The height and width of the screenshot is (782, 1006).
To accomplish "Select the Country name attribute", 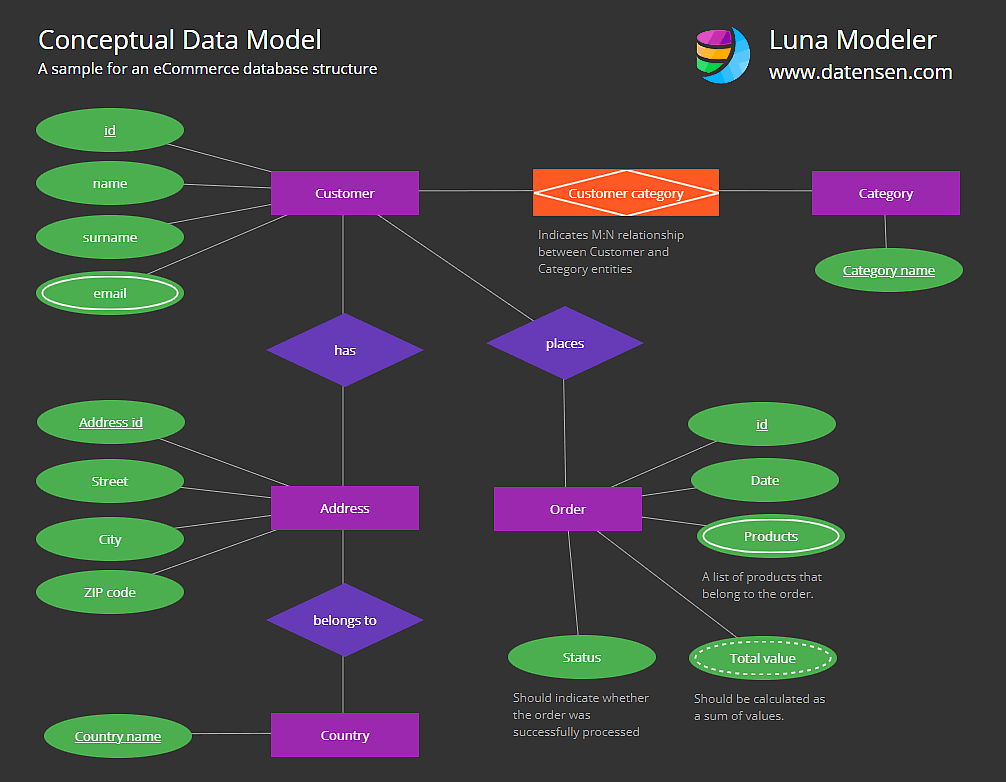I will [x=118, y=736].
